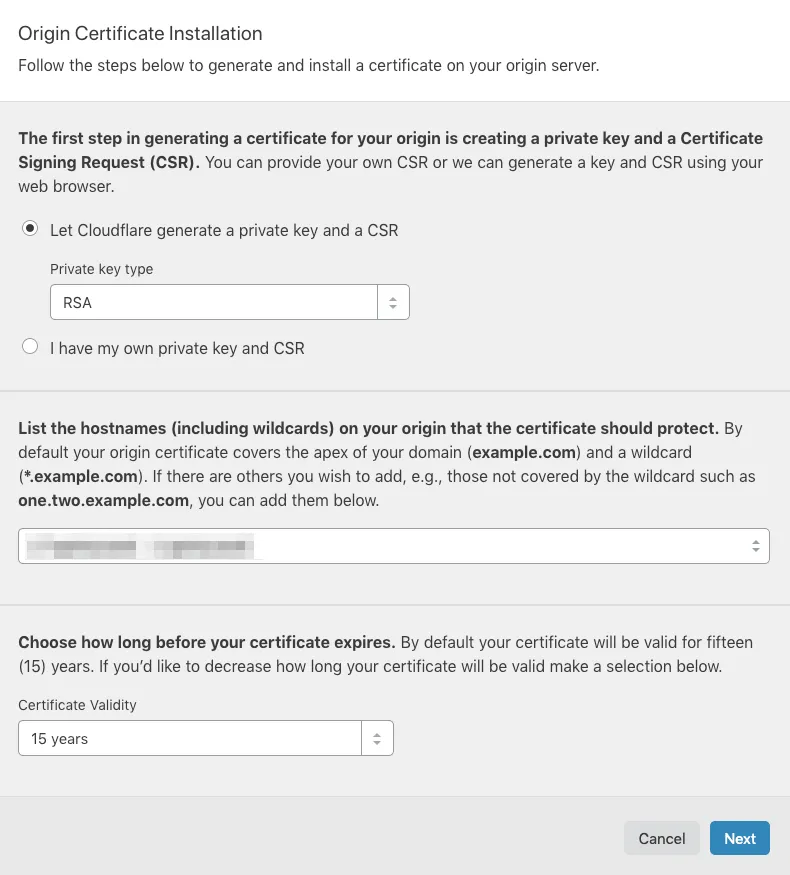Click the Next button
The image size is (790, 875).
tap(740, 838)
